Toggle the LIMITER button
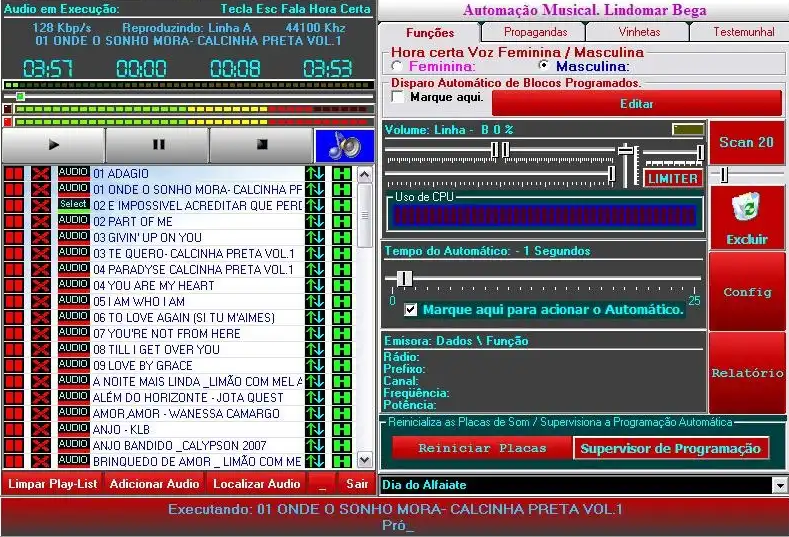 click(673, 178)
